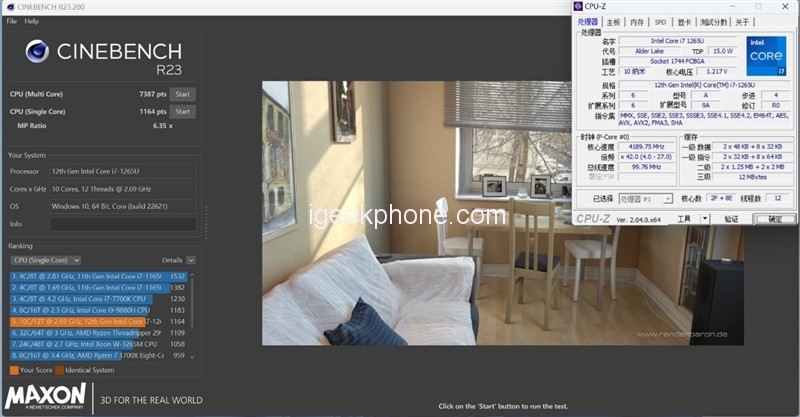Start the CPU Single Core test
The width and height of the screenshot is (800, 417).
(181, 111)
